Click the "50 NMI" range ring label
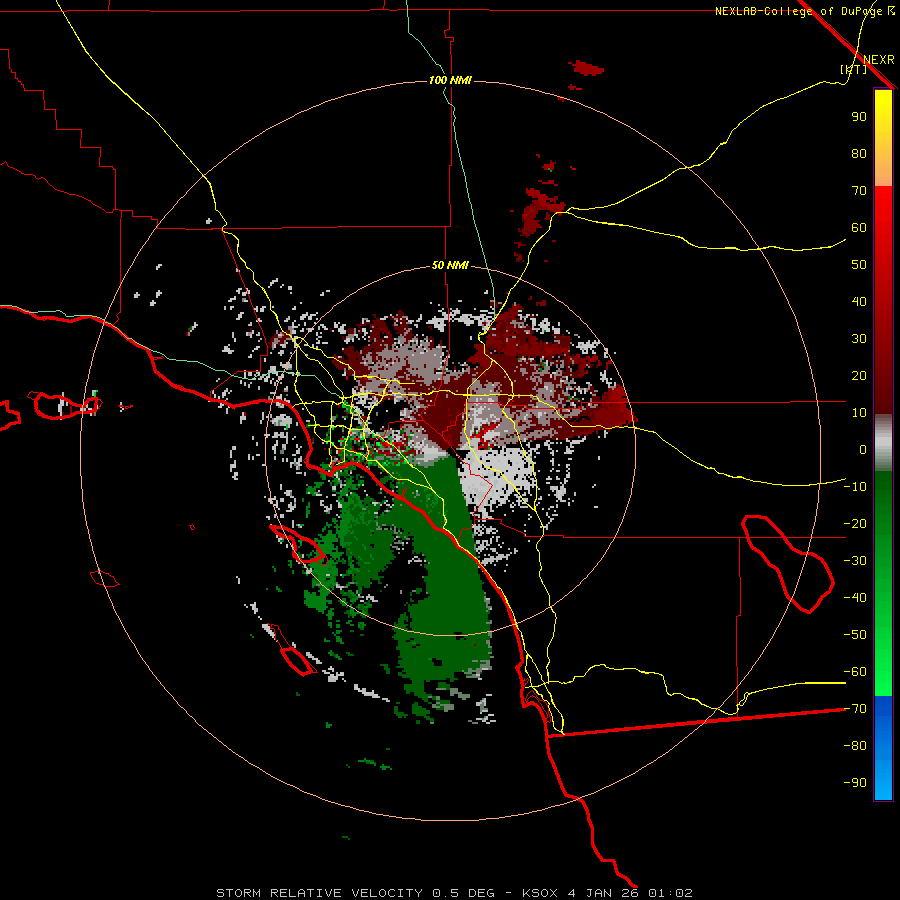Image resolution: width=900 pixels, height=900 pixels. 450,265
